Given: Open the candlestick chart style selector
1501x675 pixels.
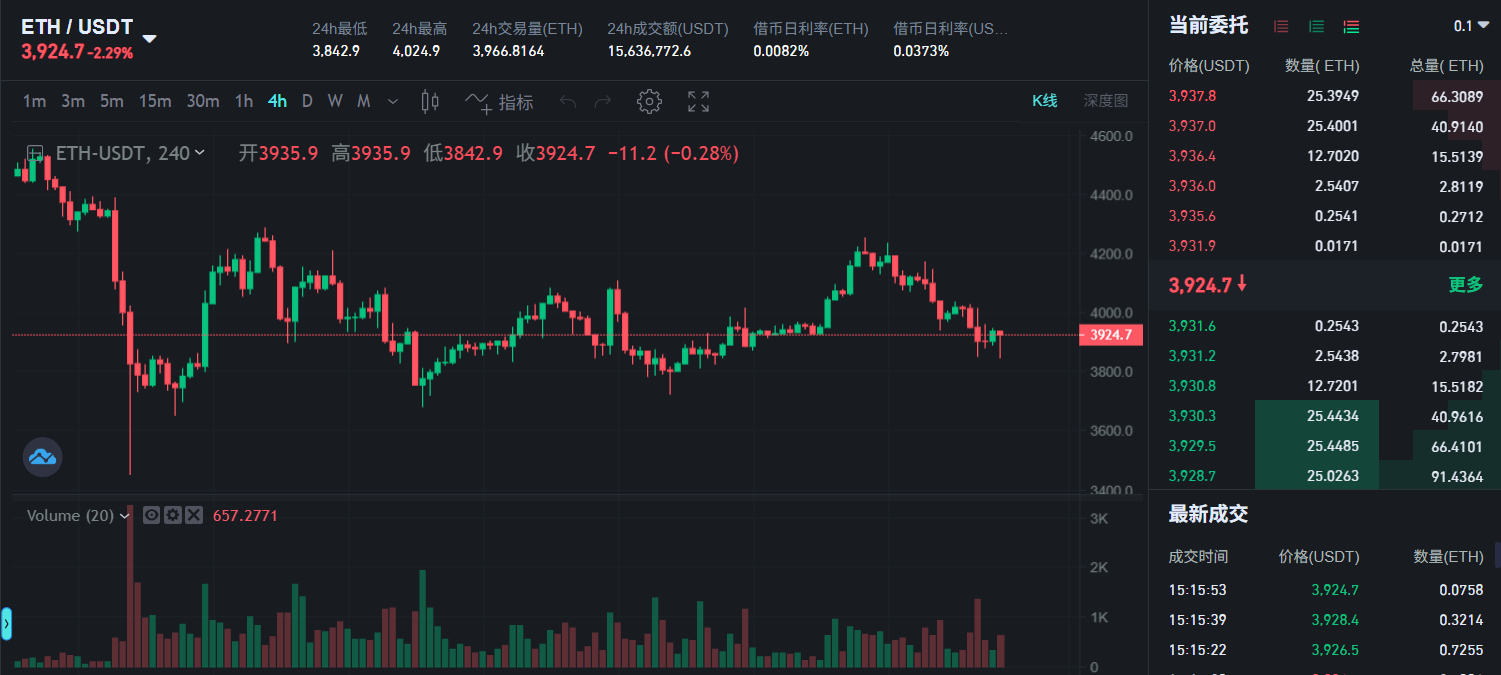Looking at the screenshot, I should coord(431,101).
